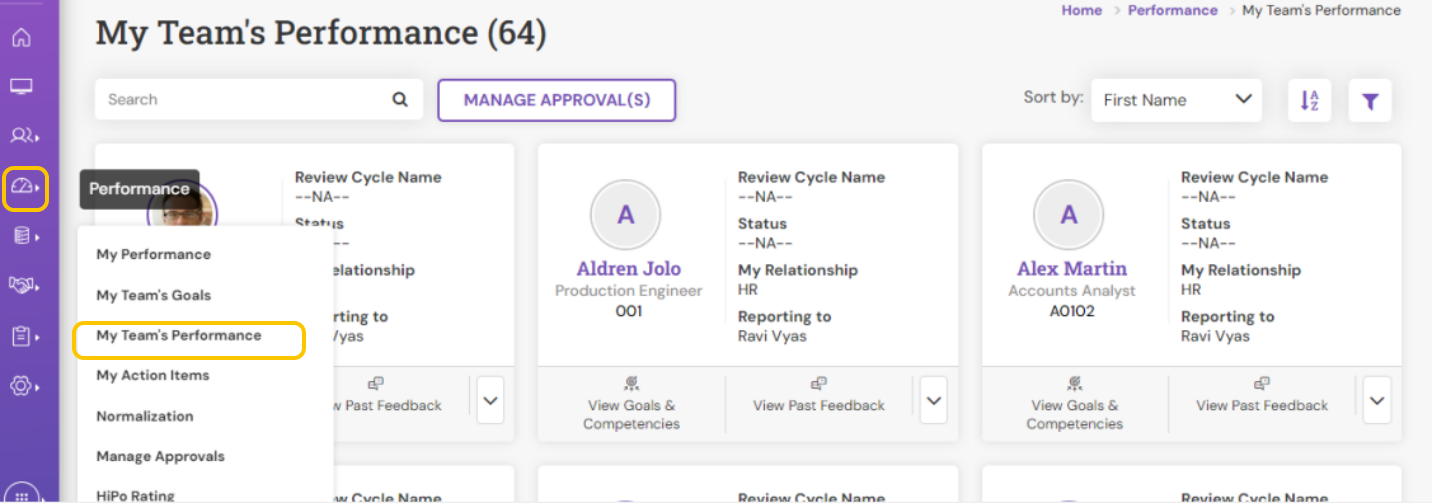Open the clipboard icon in sidebar

pyautogui.click(x=23, y=336)
